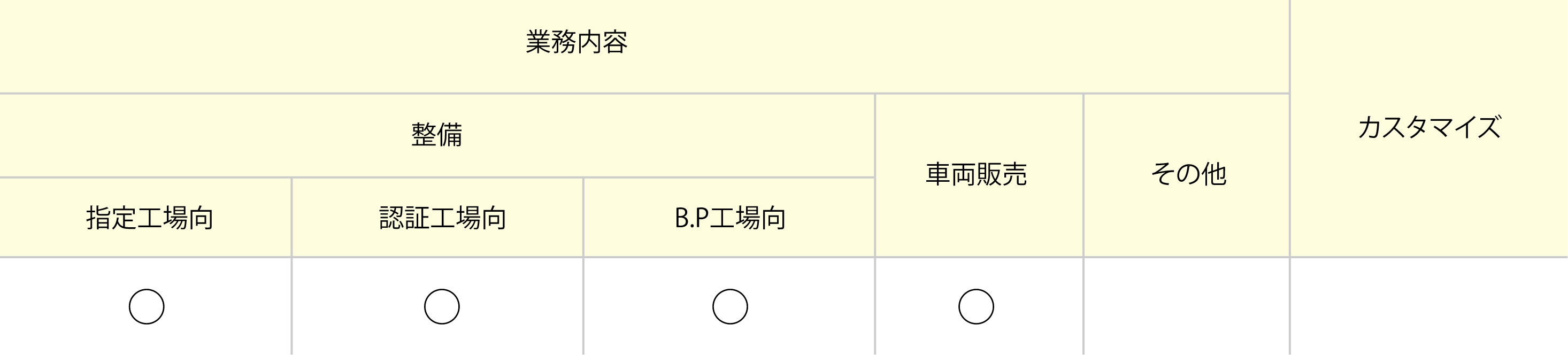Select the B.P工場向 text label
The image size is (1568, 355).
730,218
